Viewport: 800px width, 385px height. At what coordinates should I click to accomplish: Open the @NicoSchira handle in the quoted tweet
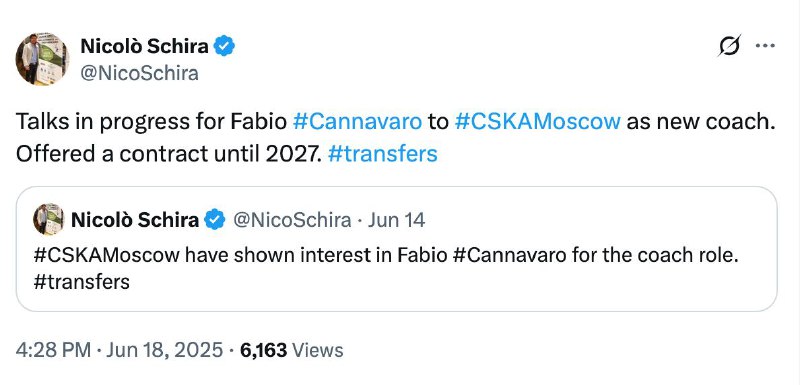(292, 220)
